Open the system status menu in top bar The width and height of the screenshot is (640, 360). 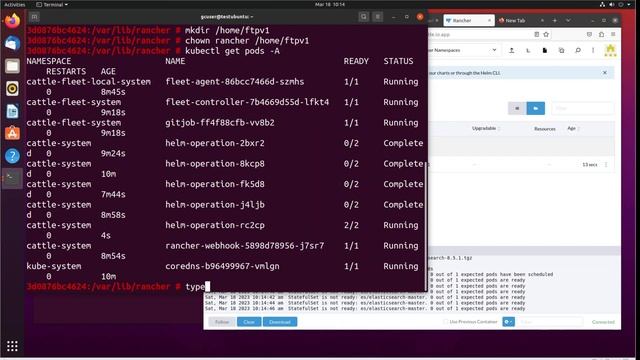tap(615, 4)
